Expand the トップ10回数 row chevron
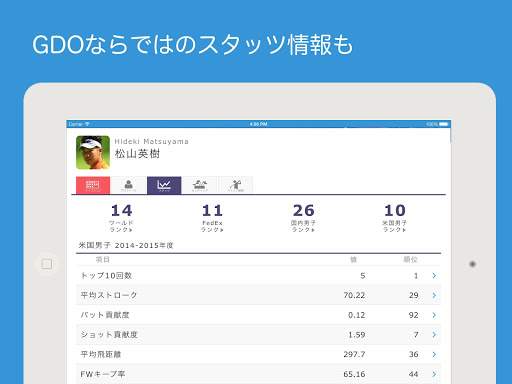This screenshot has width=512, height=384. click(434, 275)
